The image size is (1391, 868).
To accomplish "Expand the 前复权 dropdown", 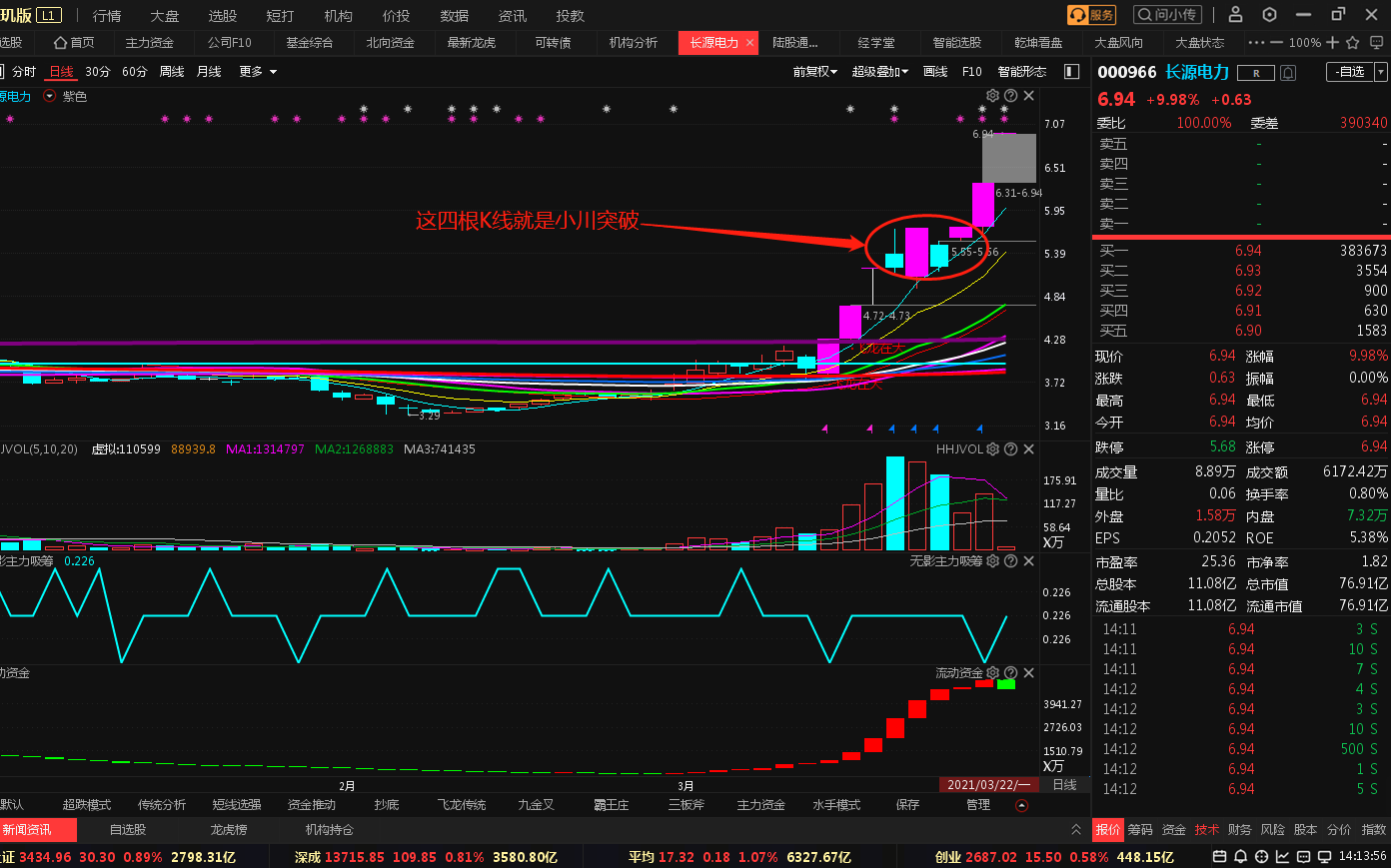I will (815, 72).
